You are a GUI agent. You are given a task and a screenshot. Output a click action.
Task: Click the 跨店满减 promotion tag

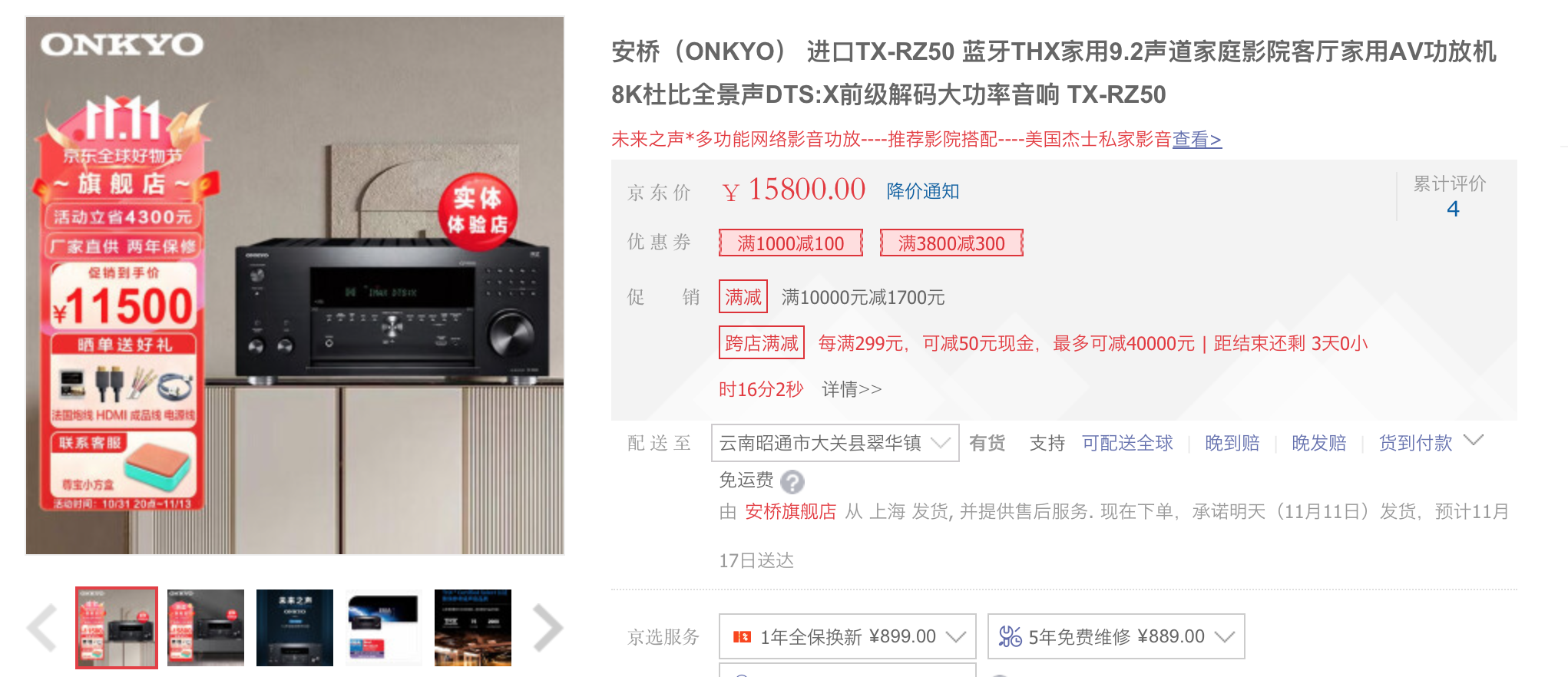pos(762,343)
